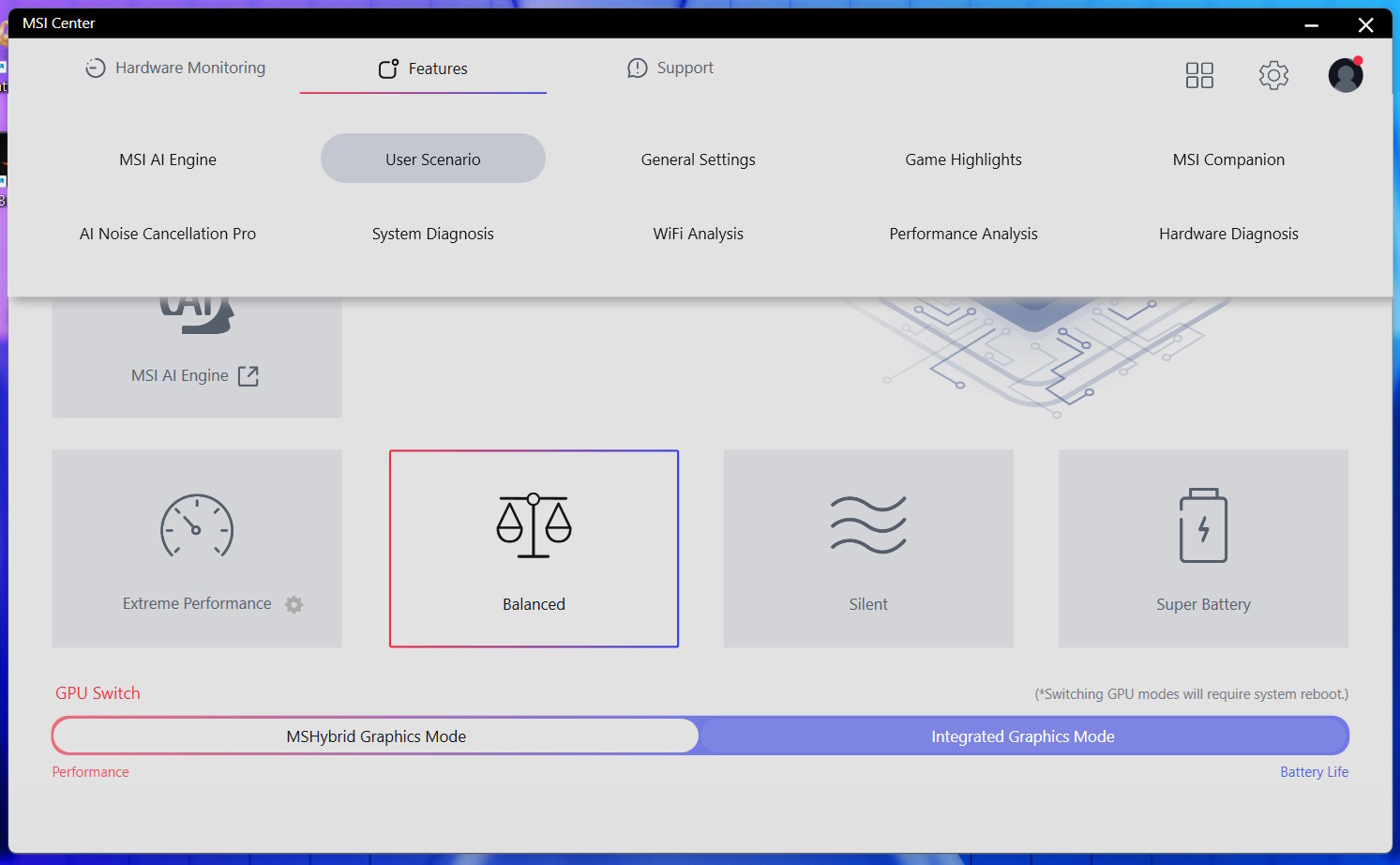Open MSI Companion feature
Viewport: 1400px width, 865px height.
1229,159
